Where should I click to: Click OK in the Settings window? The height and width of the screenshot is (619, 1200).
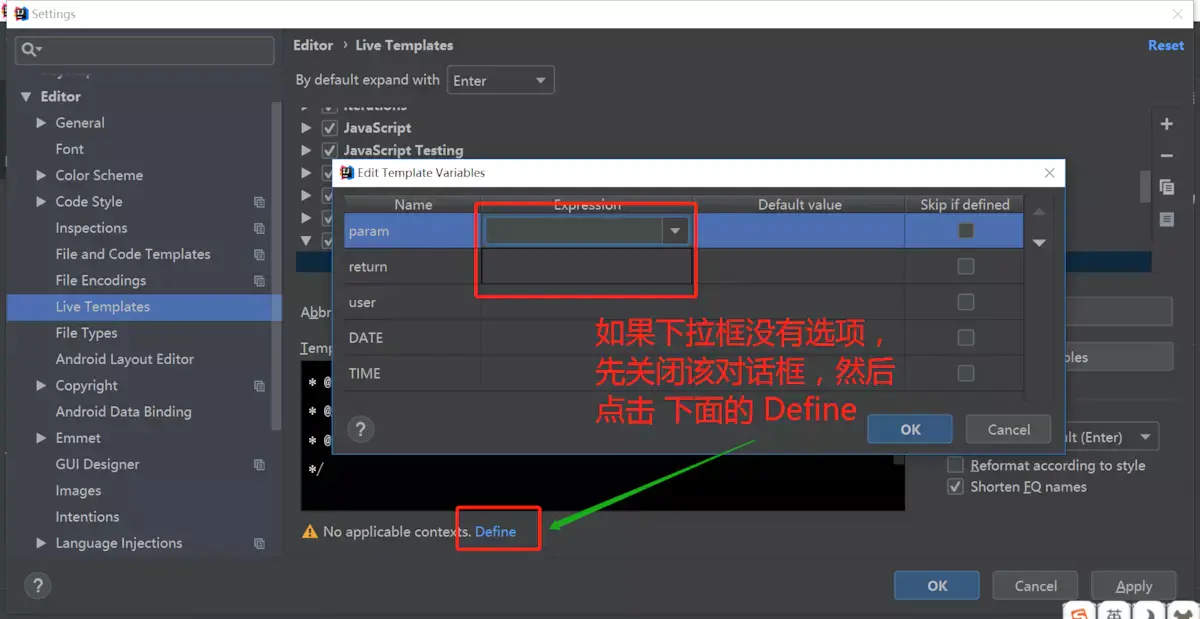937,586
